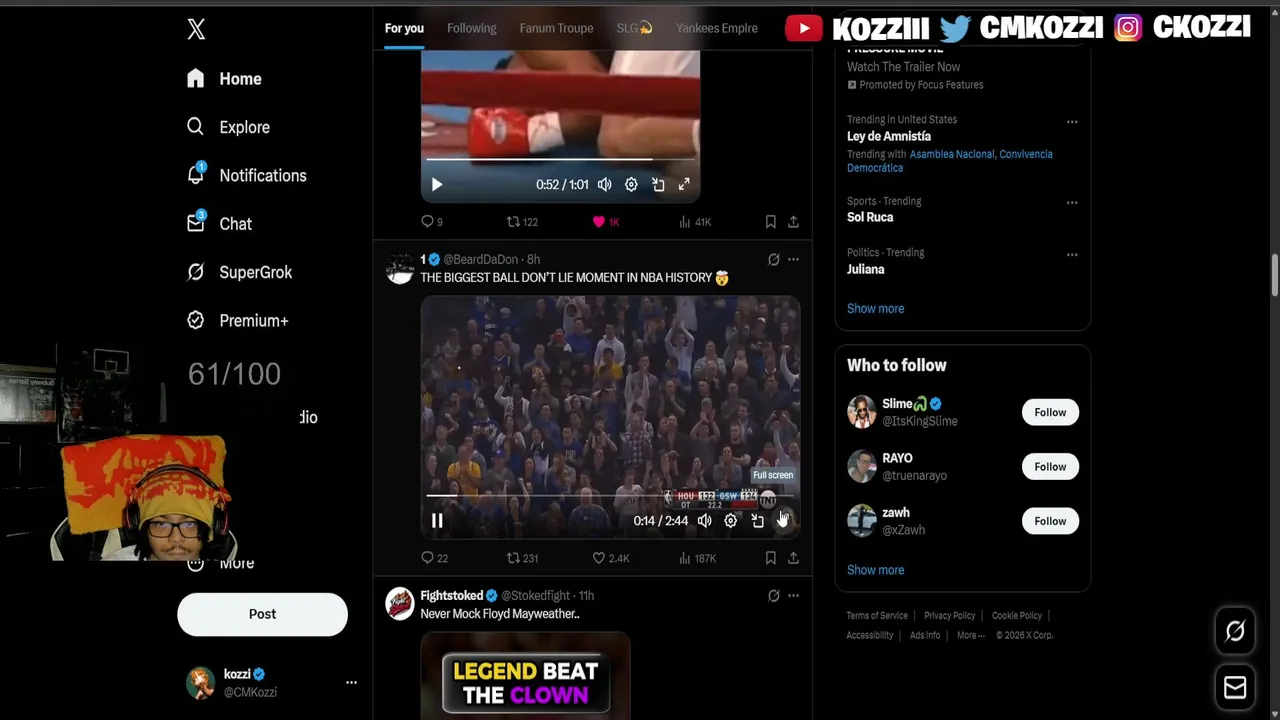Like the BeardDaDon post with 2.4K likes
The height and width of the screenshot is (720, 1280).
click(610, 558)
